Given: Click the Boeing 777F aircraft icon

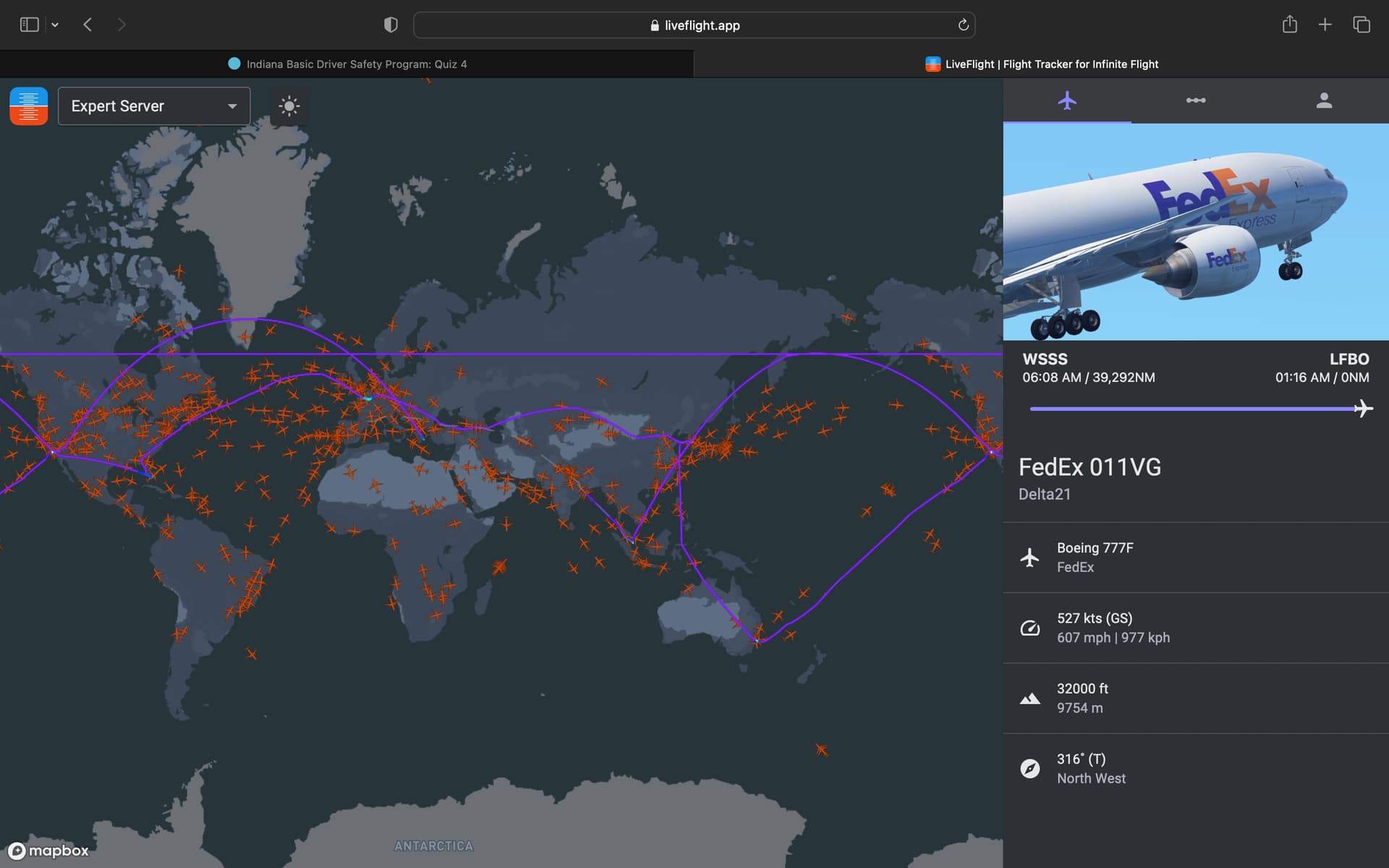Looking at the screenshot, I should coord(1029,558).
